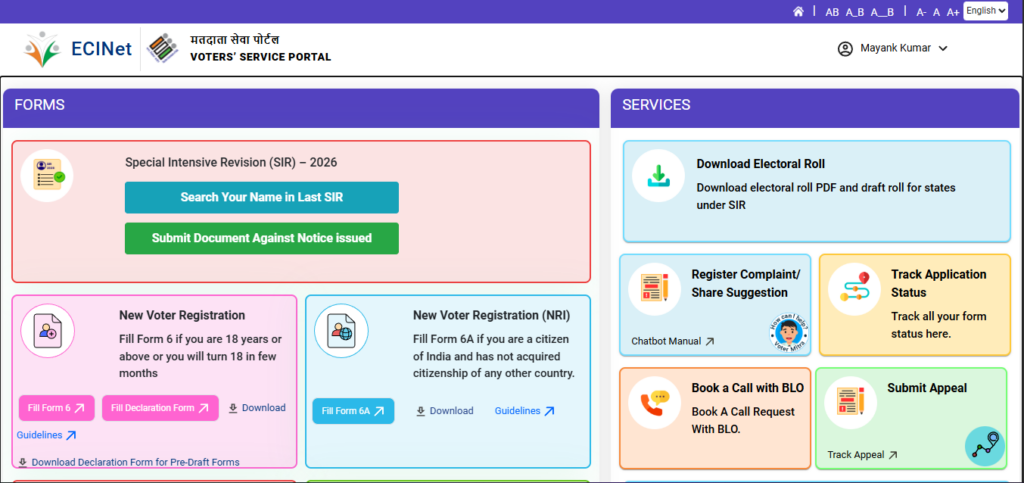
Task: Click the Election Commission emblem beside portal title
Action: click(x=163, y=48)
